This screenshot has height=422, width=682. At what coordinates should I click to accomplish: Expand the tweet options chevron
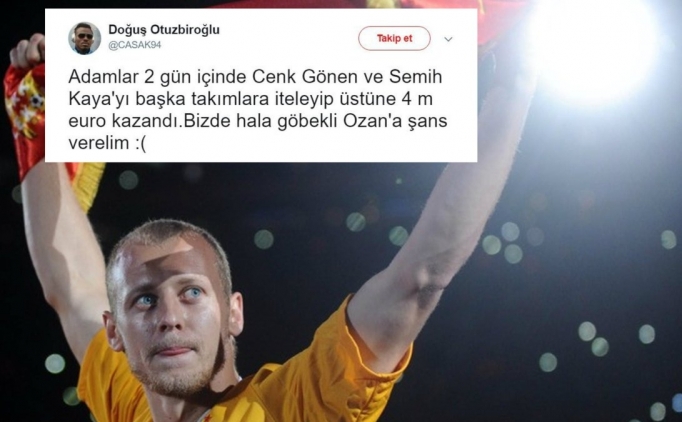tap(448, 39)
